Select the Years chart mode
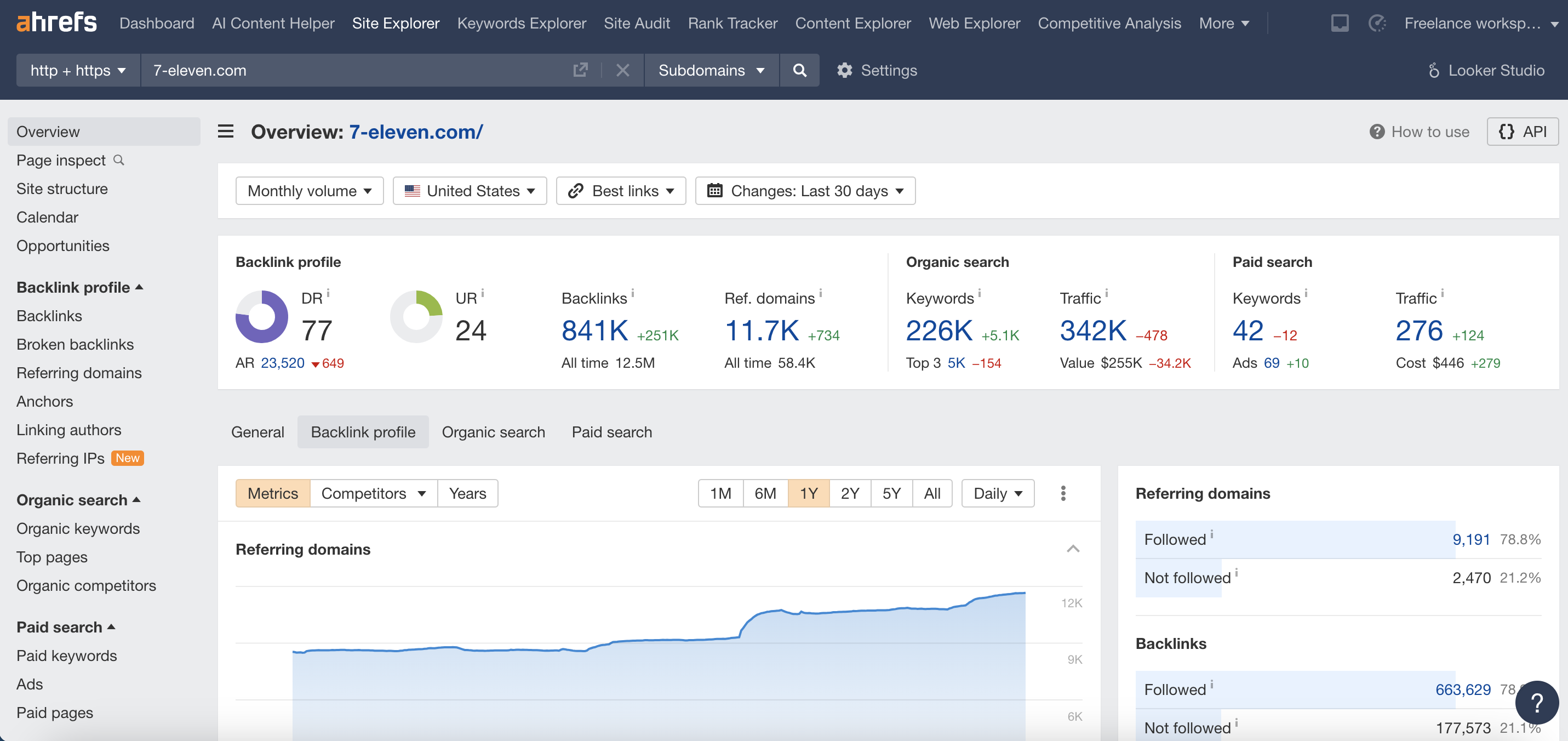Screen dimensions: 1568x741 467,493
